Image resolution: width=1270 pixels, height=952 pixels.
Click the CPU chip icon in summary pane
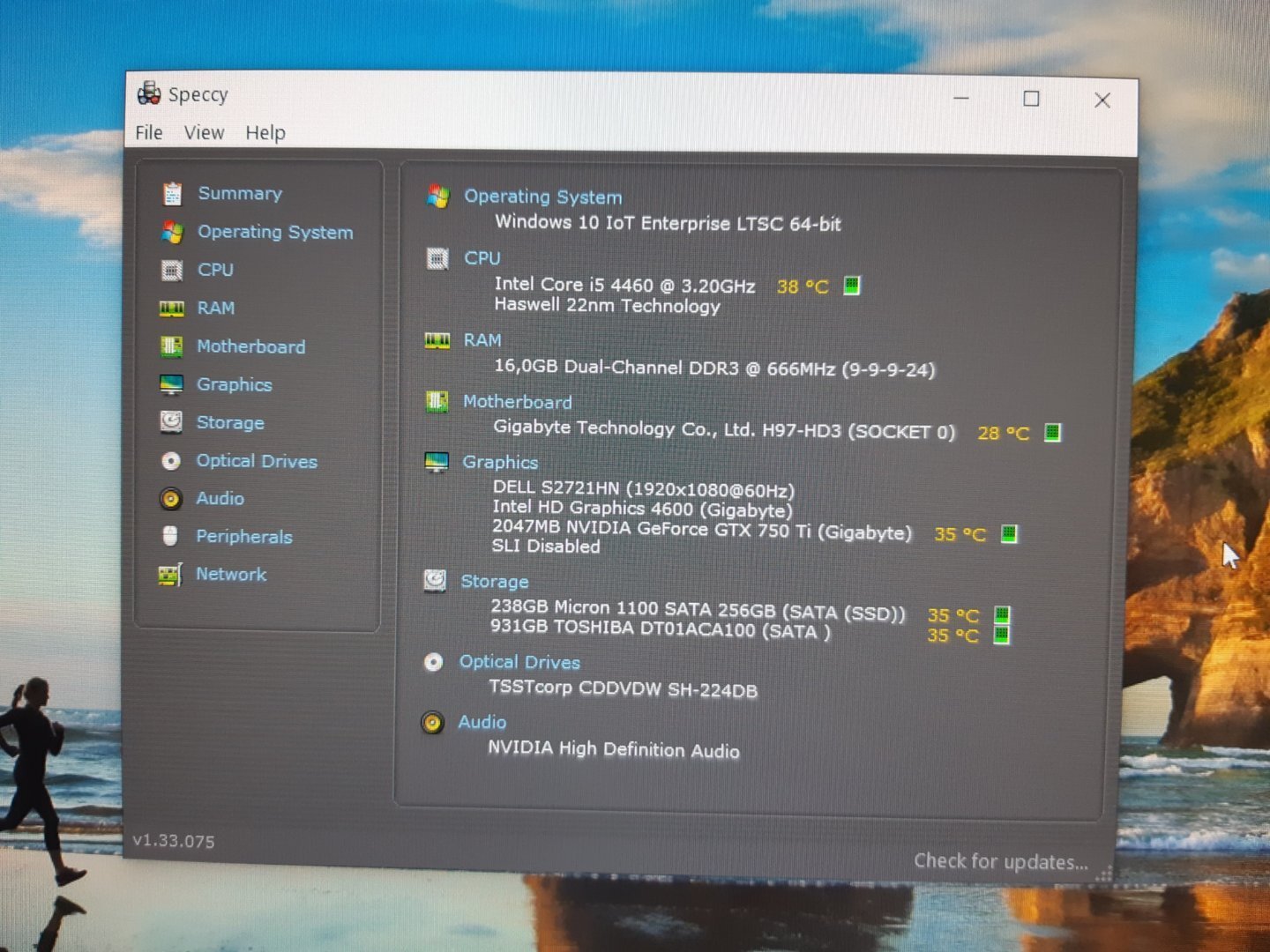pyautogui.click(x=437, y=258)
